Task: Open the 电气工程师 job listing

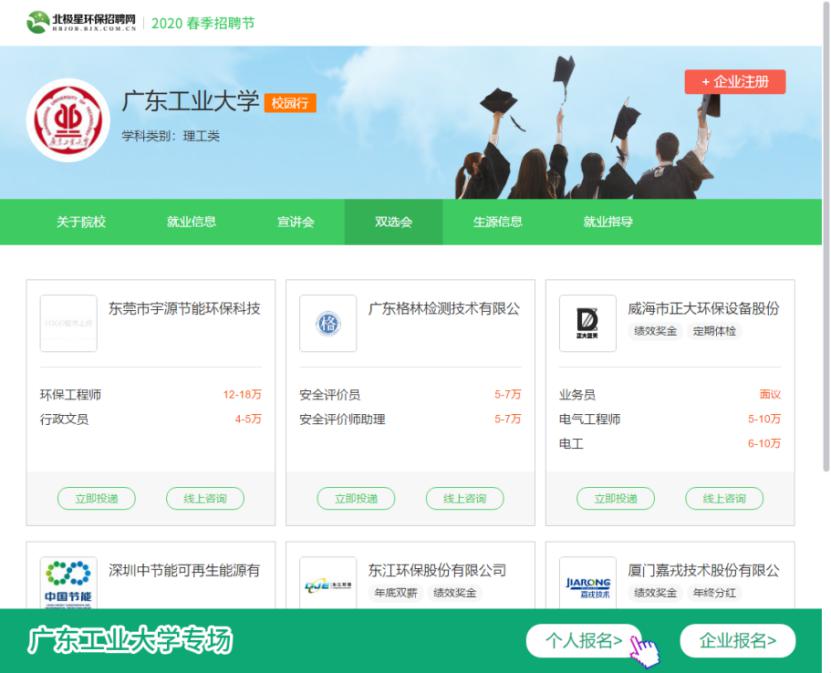Action: coord(590,419)
